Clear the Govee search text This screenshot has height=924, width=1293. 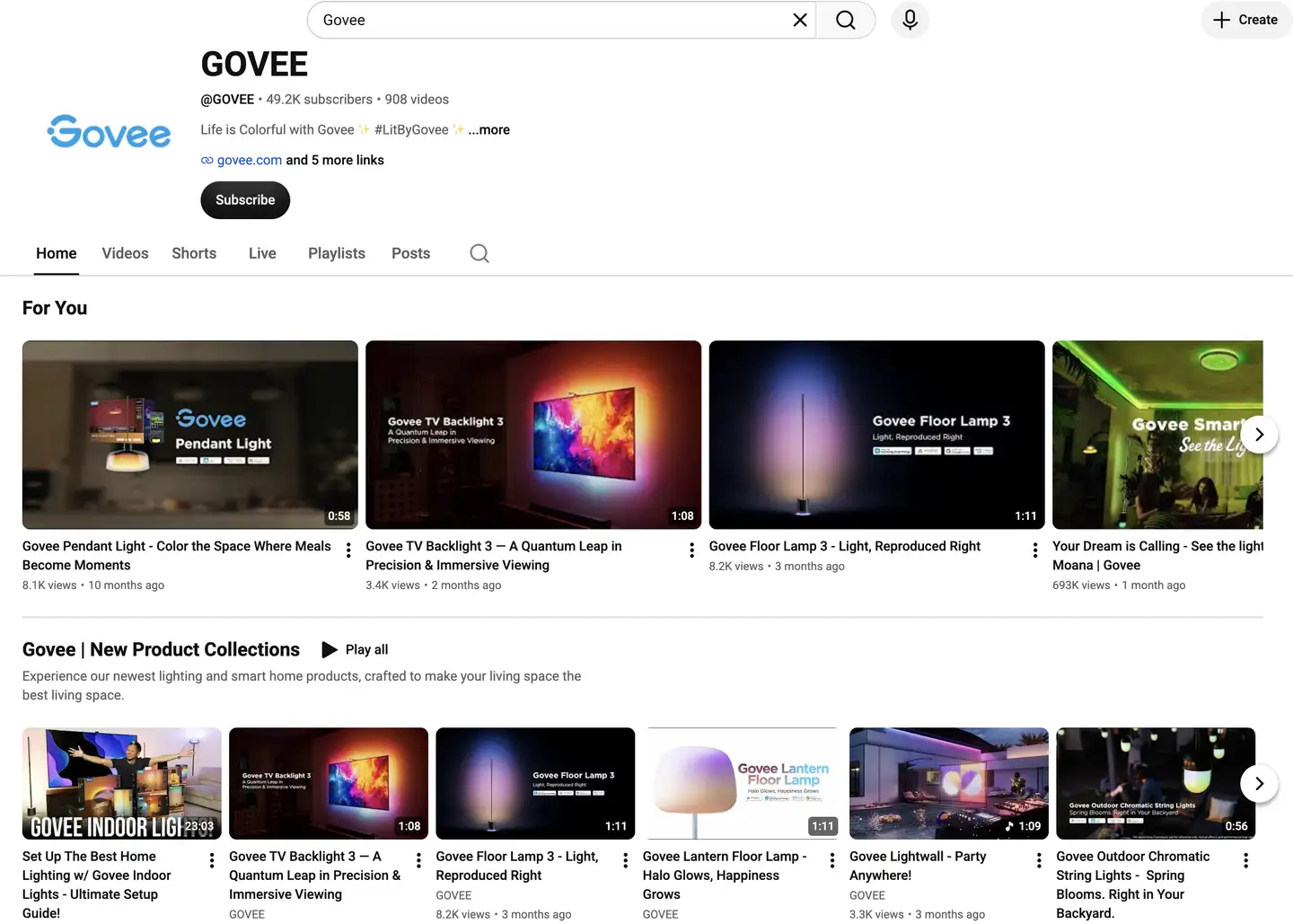800,20
